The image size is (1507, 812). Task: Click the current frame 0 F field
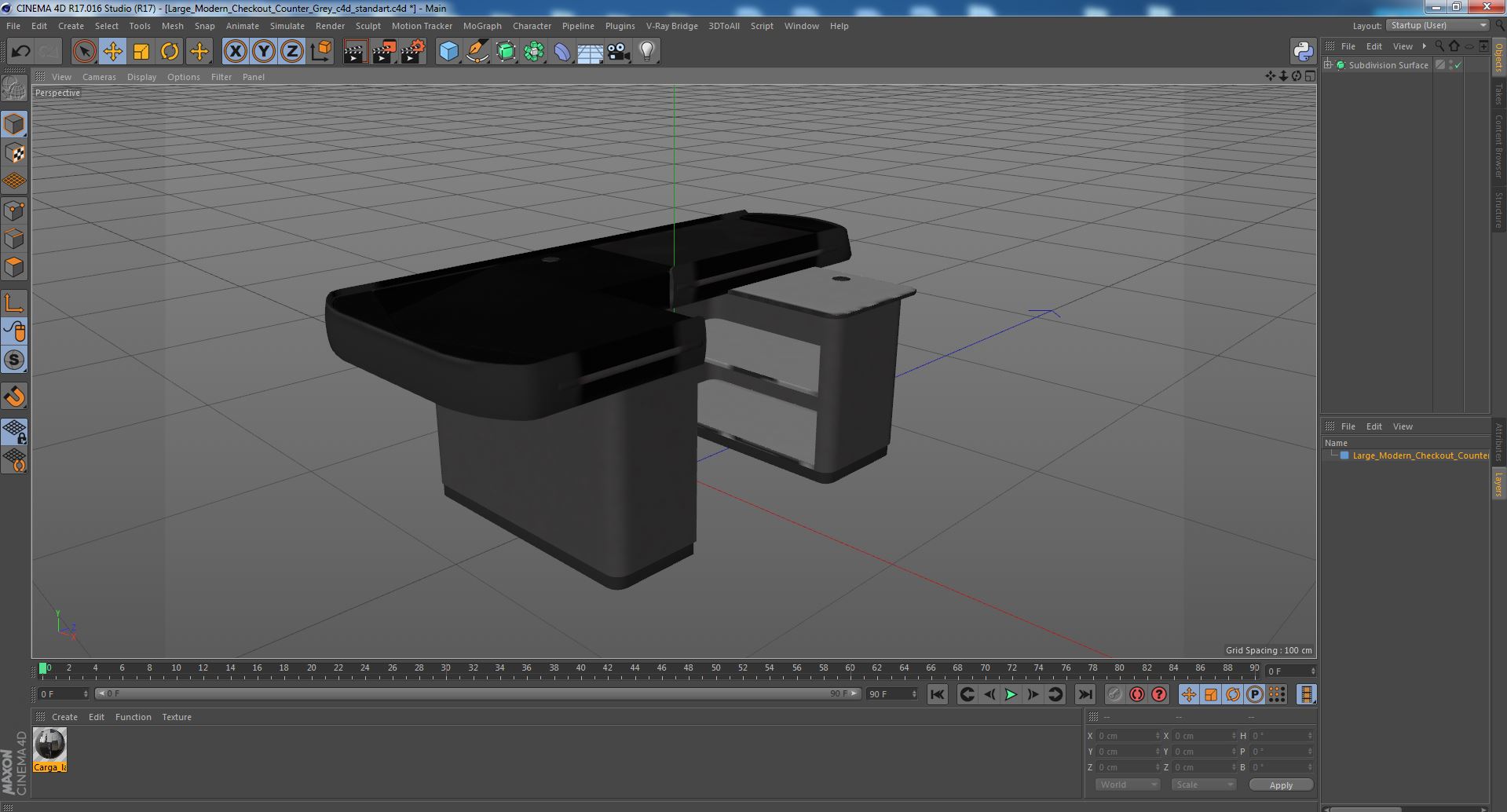63,694
